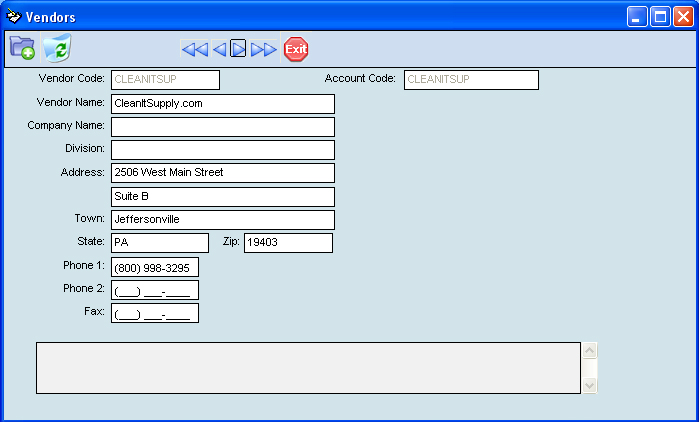Click the Division label
This screenshot has width=699, height=422.
point(85,148)
